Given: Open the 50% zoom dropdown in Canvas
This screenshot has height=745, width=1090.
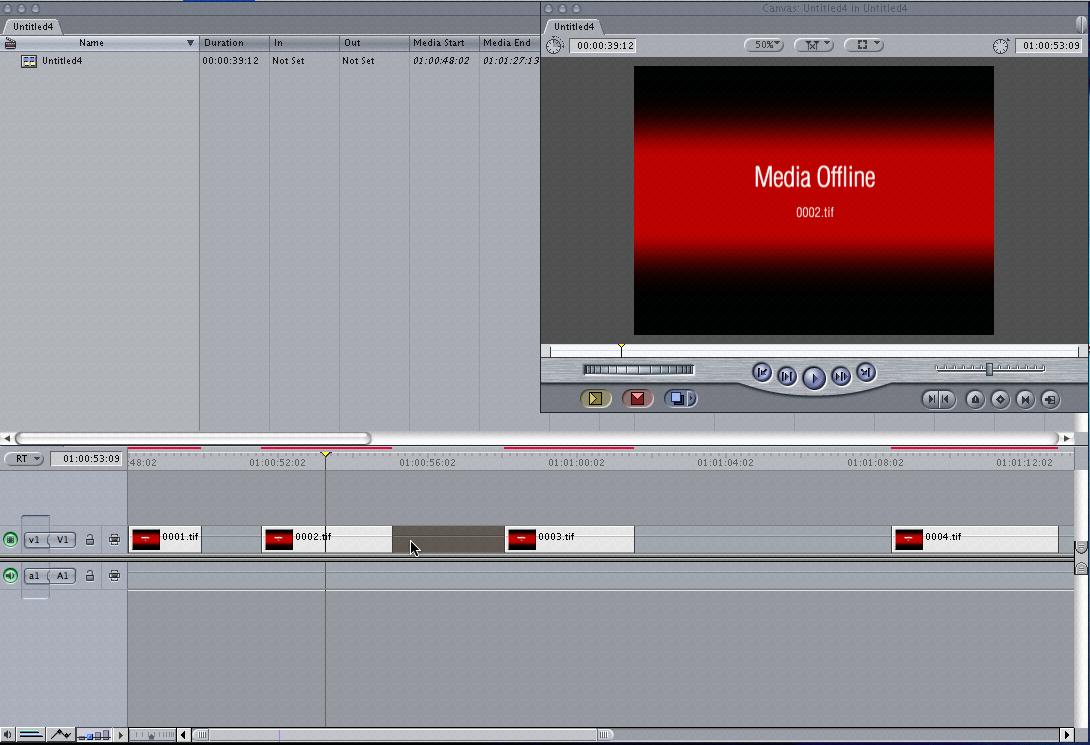Looking at the screenshot, I should click(x=764, y=45).
